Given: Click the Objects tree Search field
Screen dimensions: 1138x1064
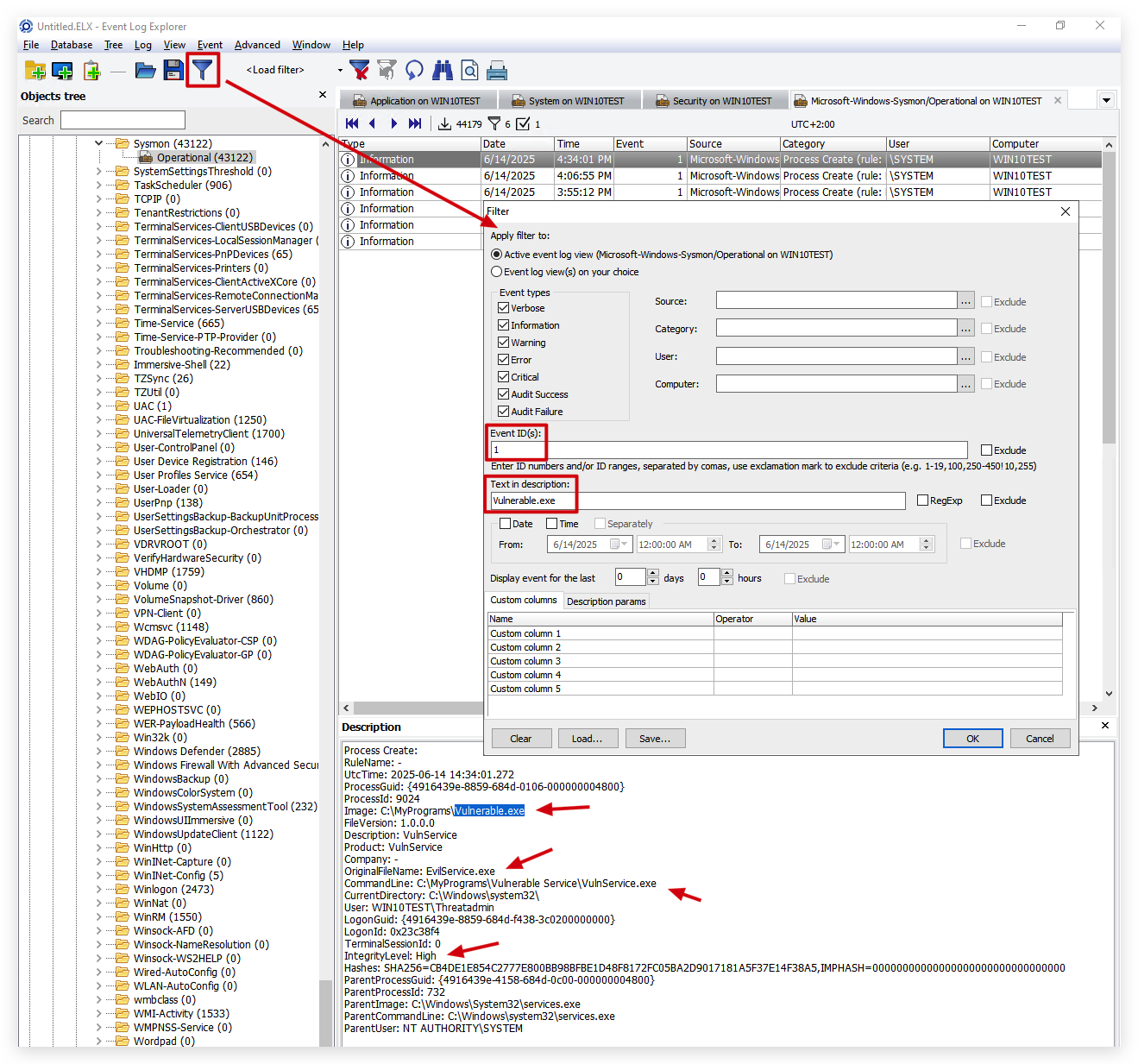Looking at the screenshot, I should [x=123, y=120].
